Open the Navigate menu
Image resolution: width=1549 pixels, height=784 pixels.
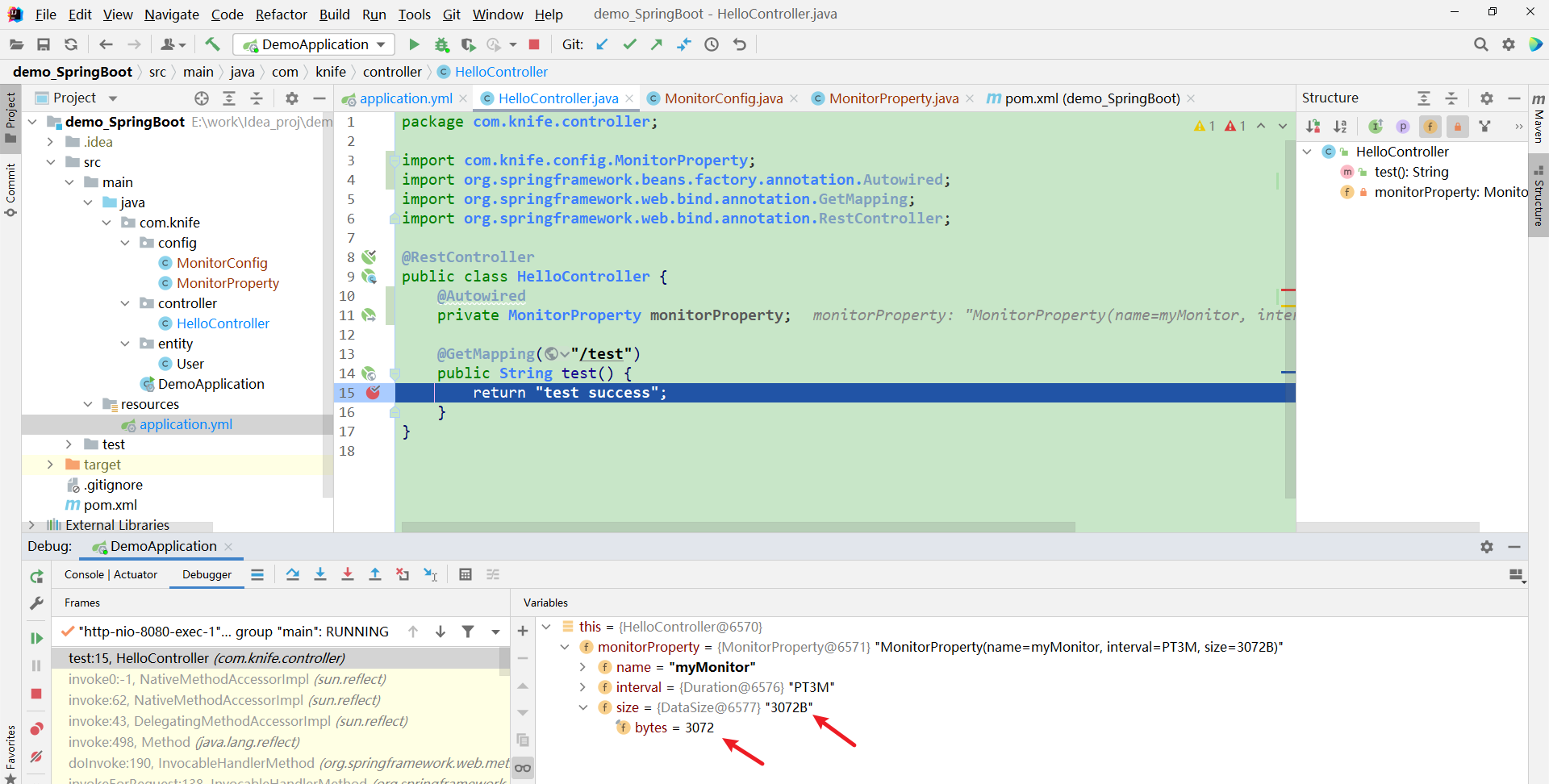pos(172,15)
